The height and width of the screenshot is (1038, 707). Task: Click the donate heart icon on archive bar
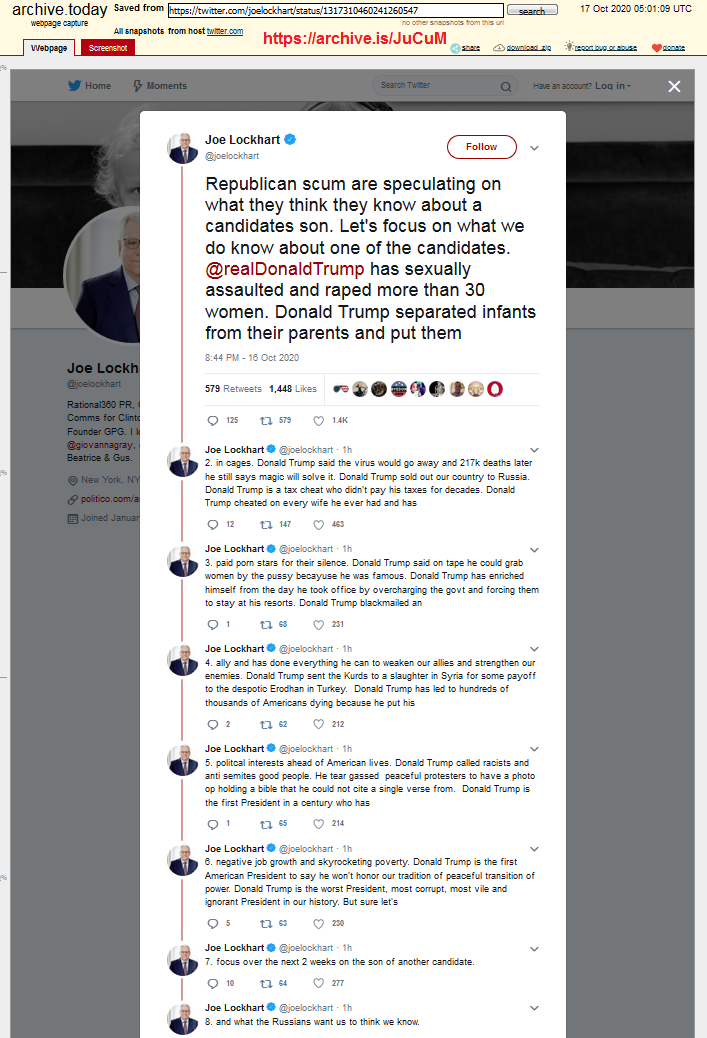pos(656,48)
